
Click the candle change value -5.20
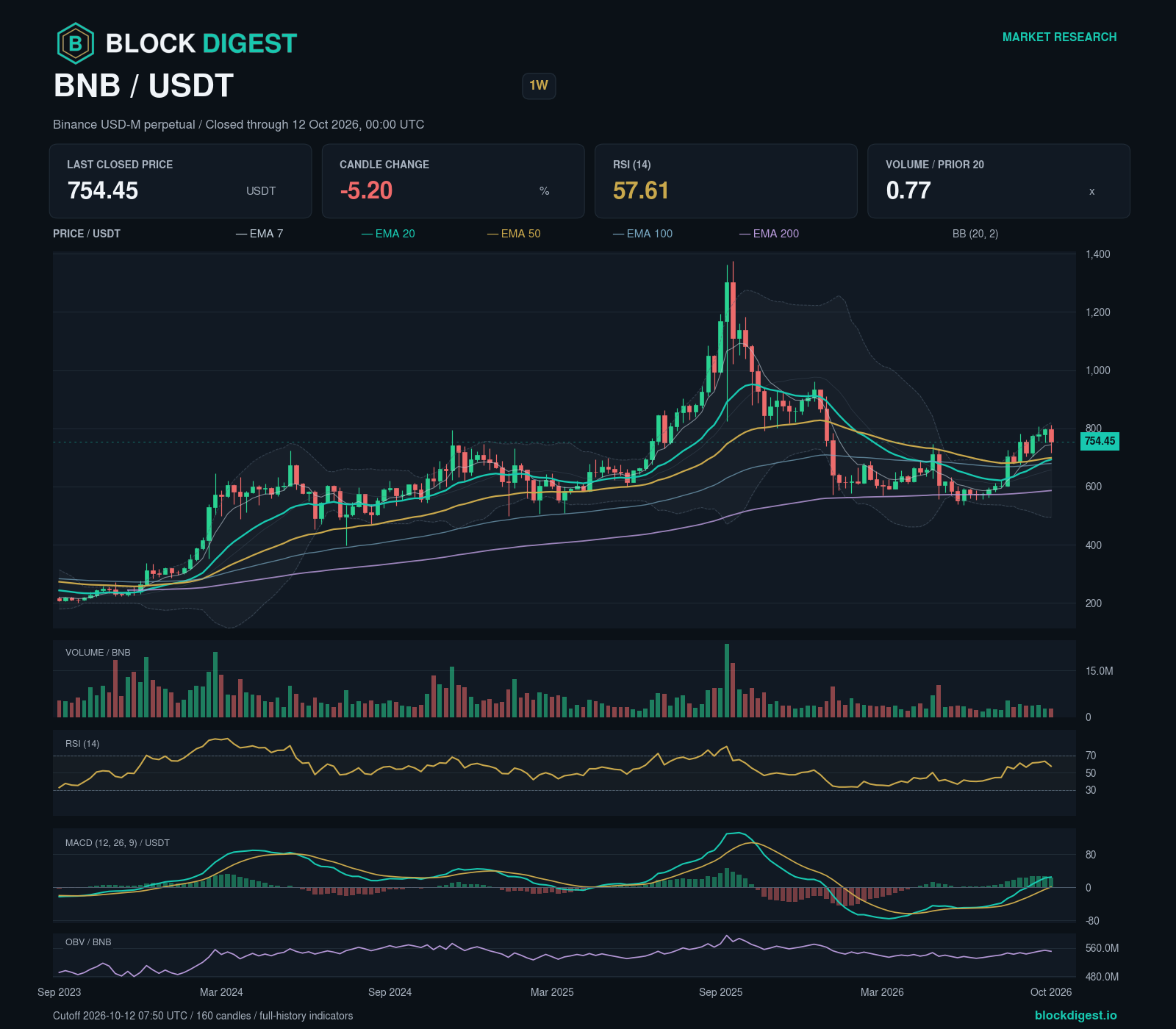pyautogui.click(x=366, y=191)
